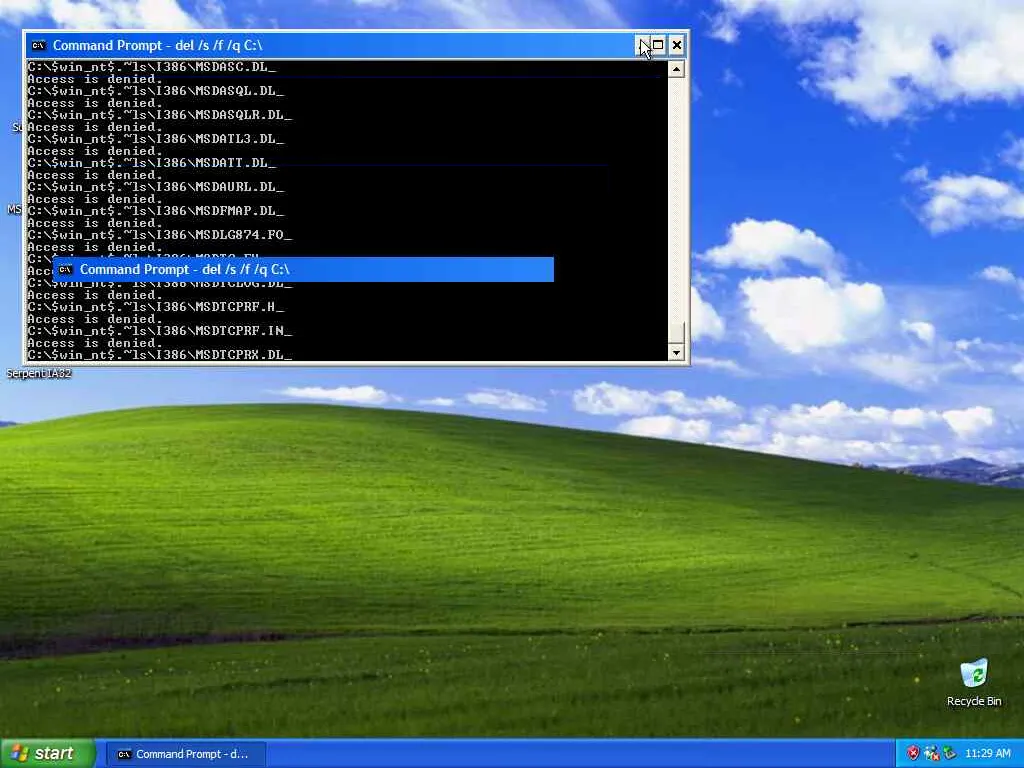
Task: Click the MSDASQLR.DL_ output line
Action: (x=159, y=115)
